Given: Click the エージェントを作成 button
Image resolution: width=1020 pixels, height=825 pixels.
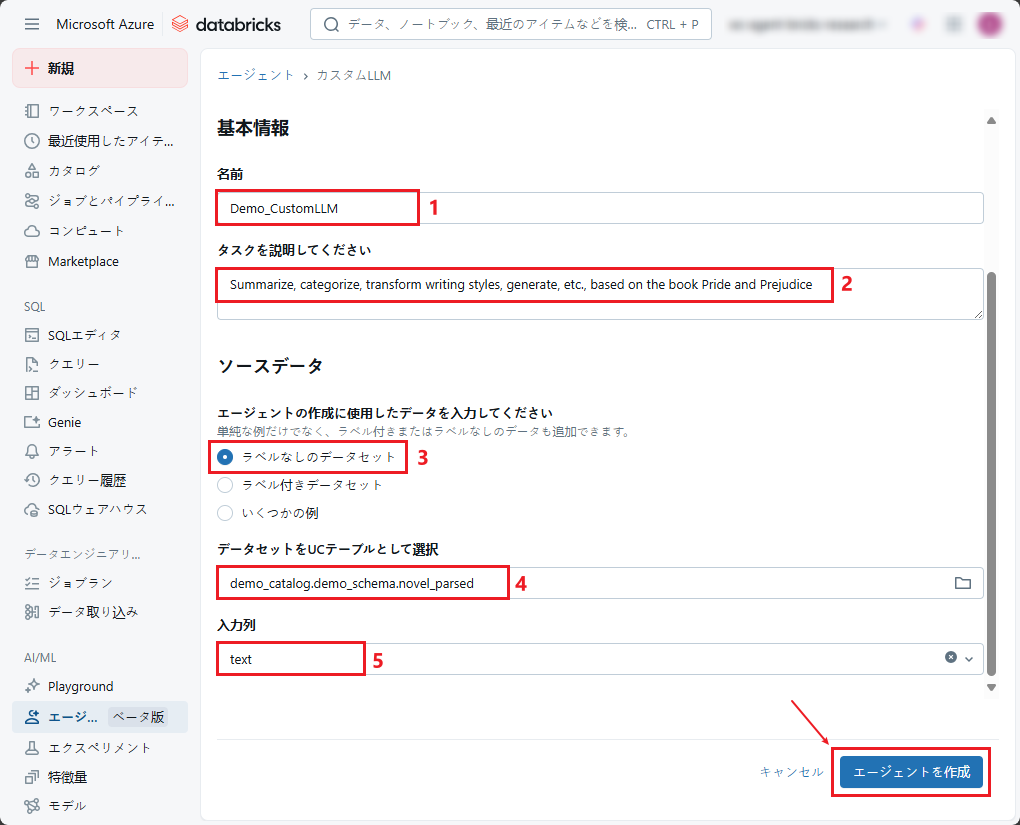Looking at the screenshot, I should 911,772.
